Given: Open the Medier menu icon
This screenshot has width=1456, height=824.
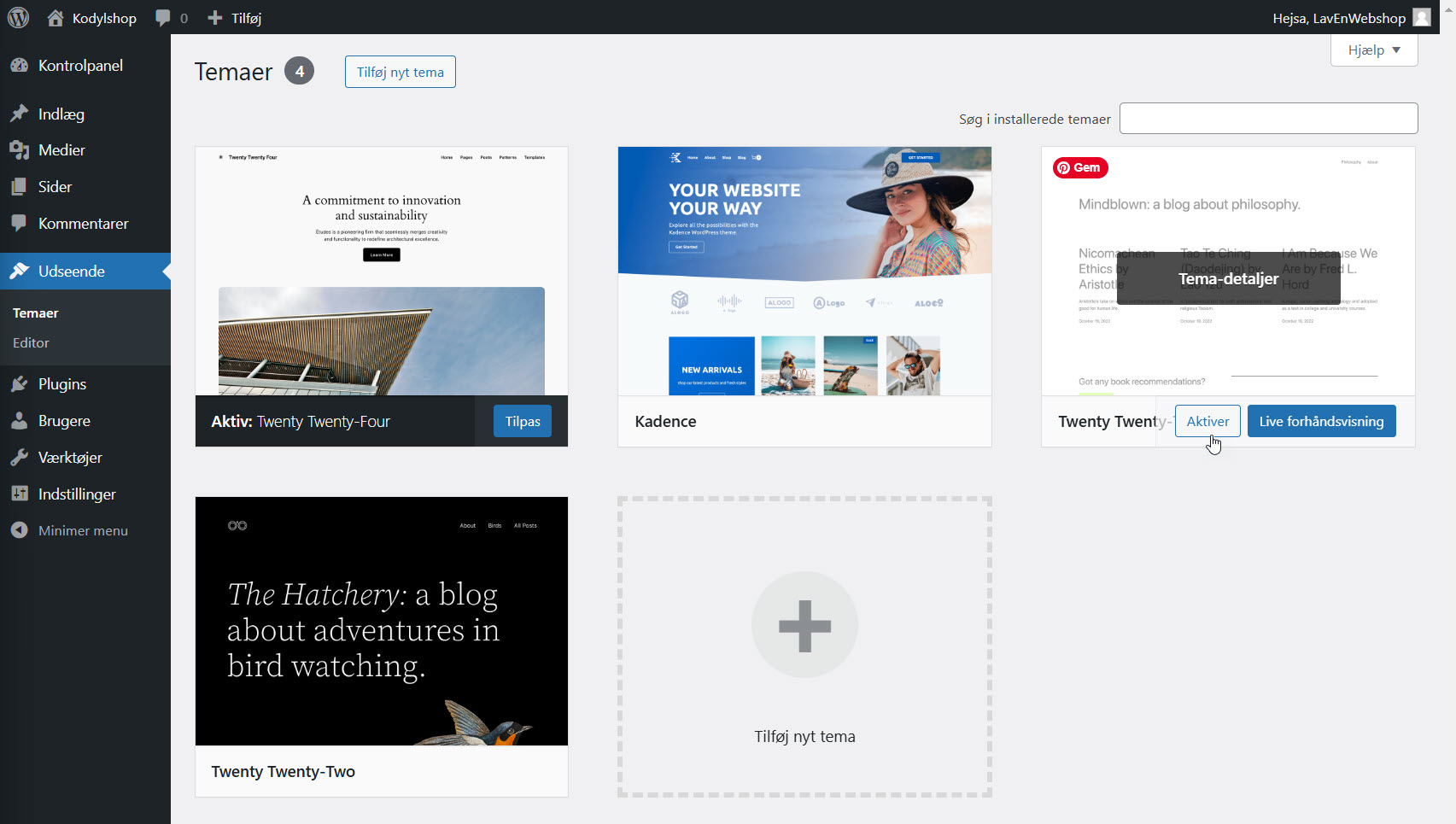Looking at the screenshot, I should [x=20, y=150].
